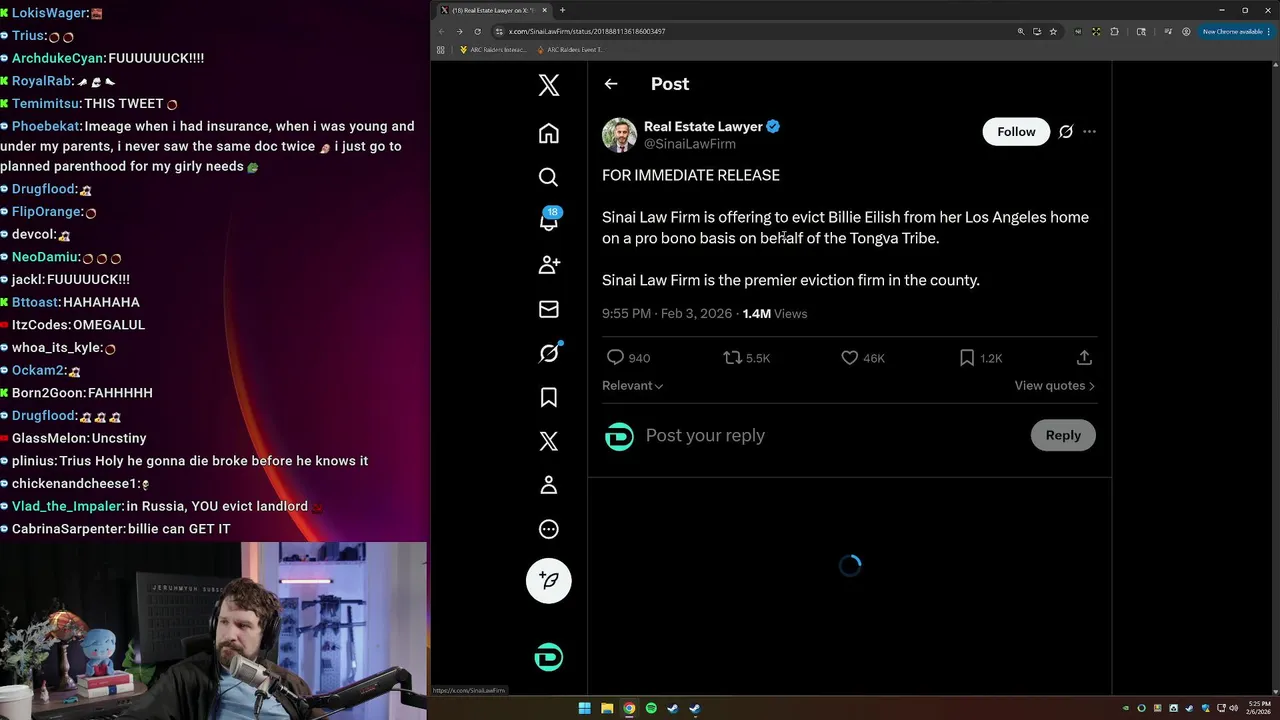Click username Phoebekat in chat
This screenshot has width=1280, height=720.
(x=46, y=127)
